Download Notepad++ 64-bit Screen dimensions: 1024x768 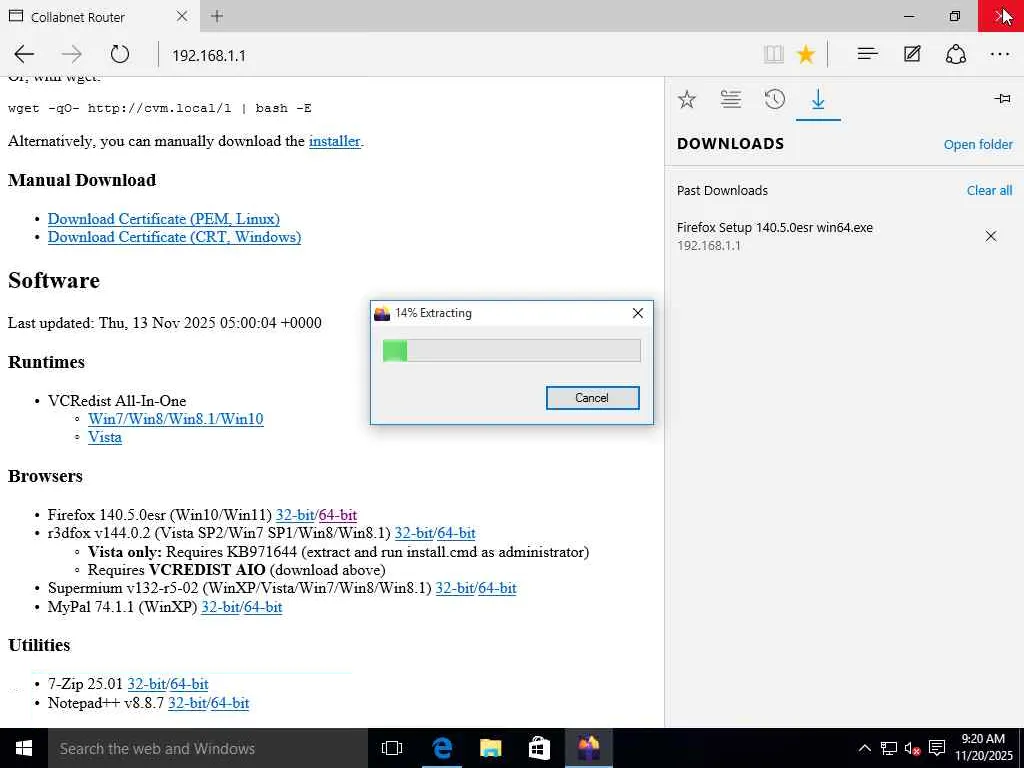tap(230, 703)
